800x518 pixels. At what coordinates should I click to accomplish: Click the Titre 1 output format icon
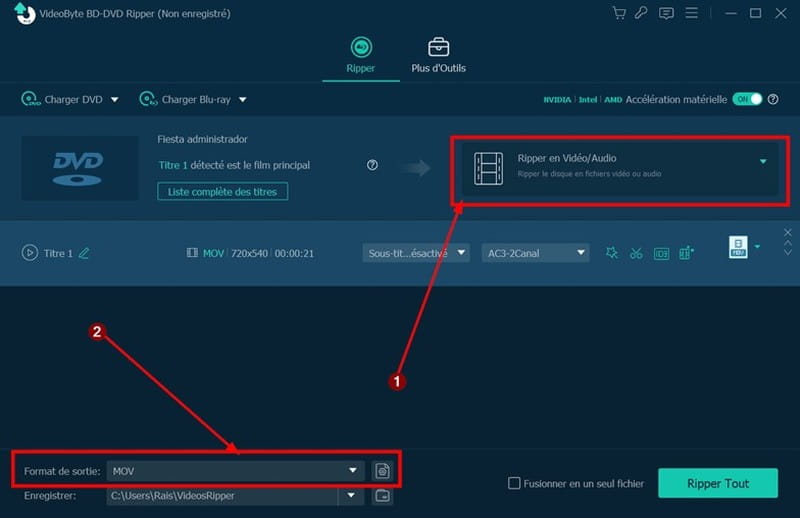(738, 247)
